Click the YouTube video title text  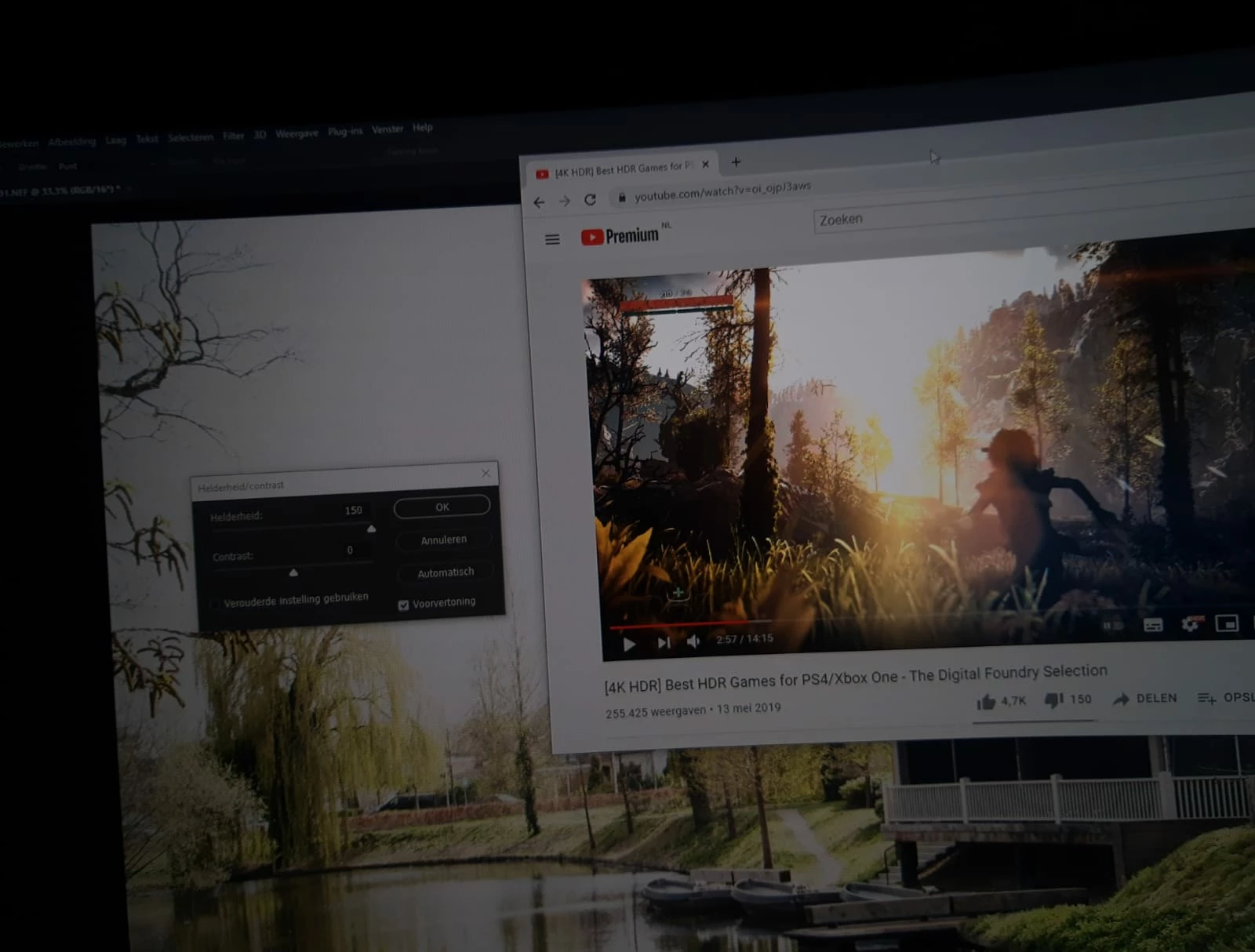[x=856, y=678]
